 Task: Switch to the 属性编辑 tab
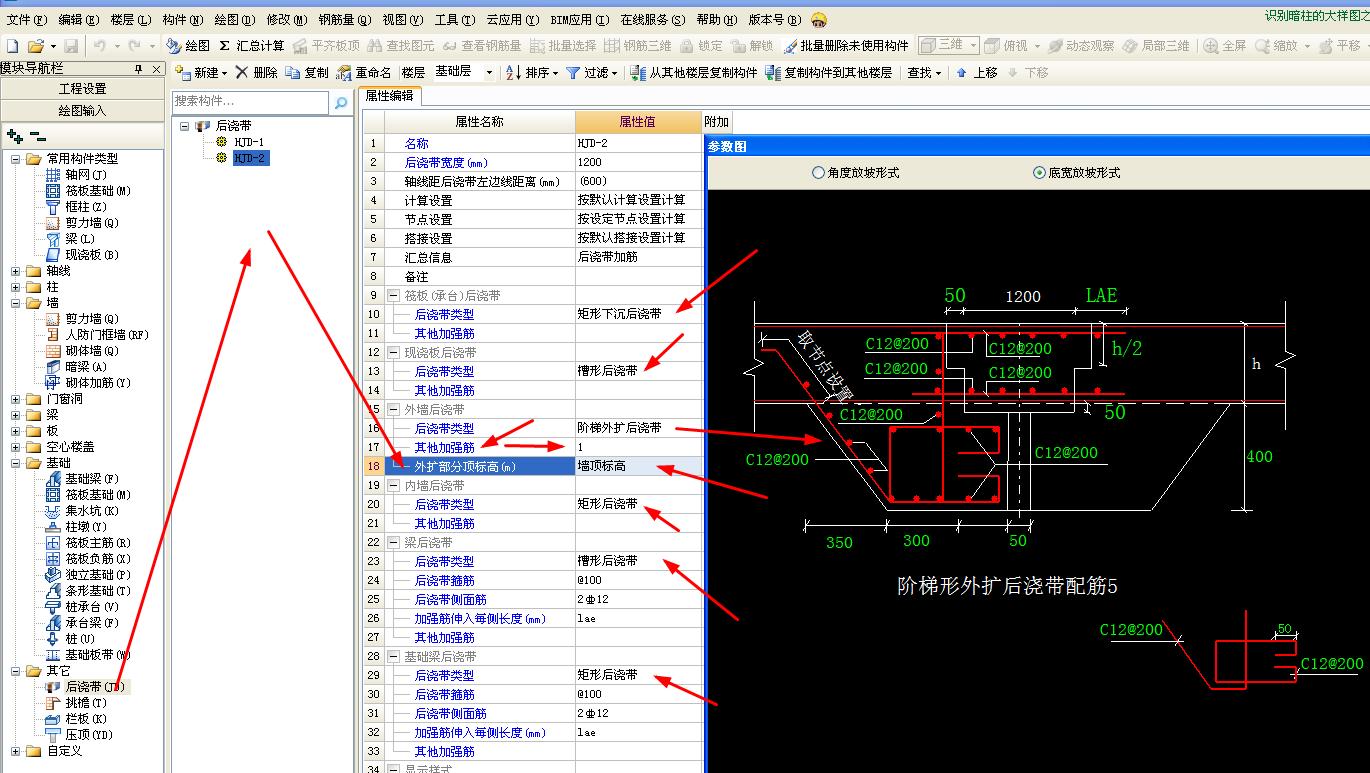click(x=389, y=96)
